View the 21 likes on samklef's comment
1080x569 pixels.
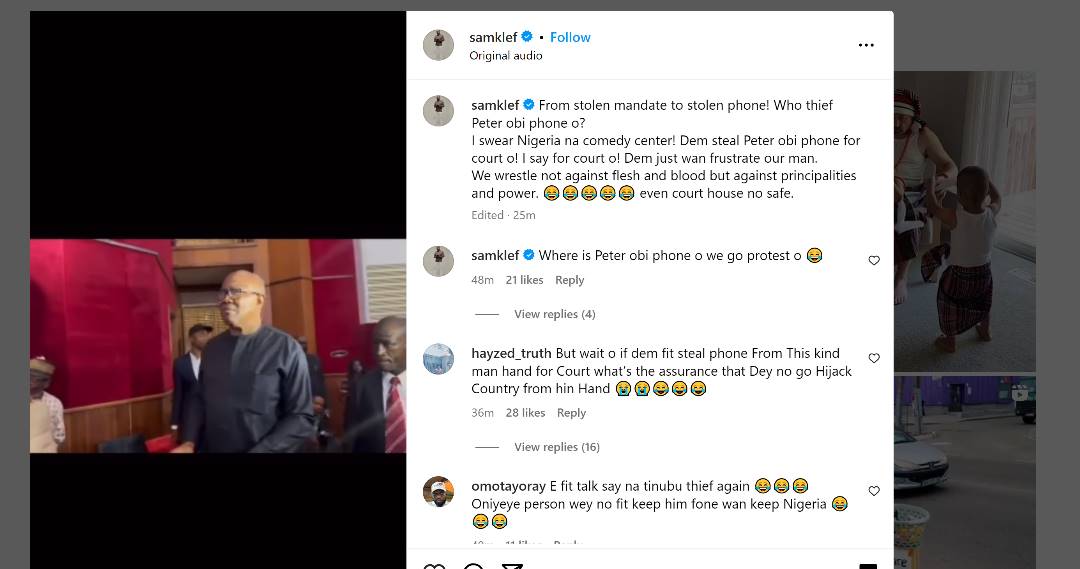click(524, 280)
